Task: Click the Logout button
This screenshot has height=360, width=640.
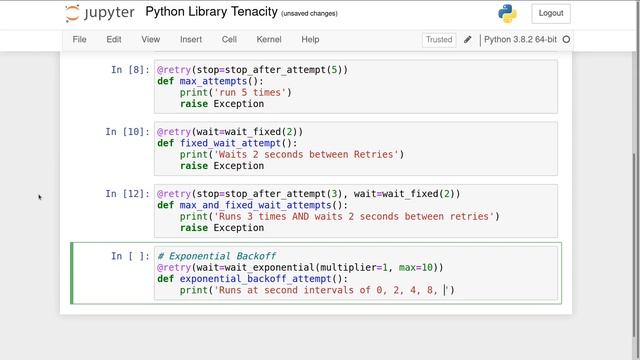Action: 551,13
